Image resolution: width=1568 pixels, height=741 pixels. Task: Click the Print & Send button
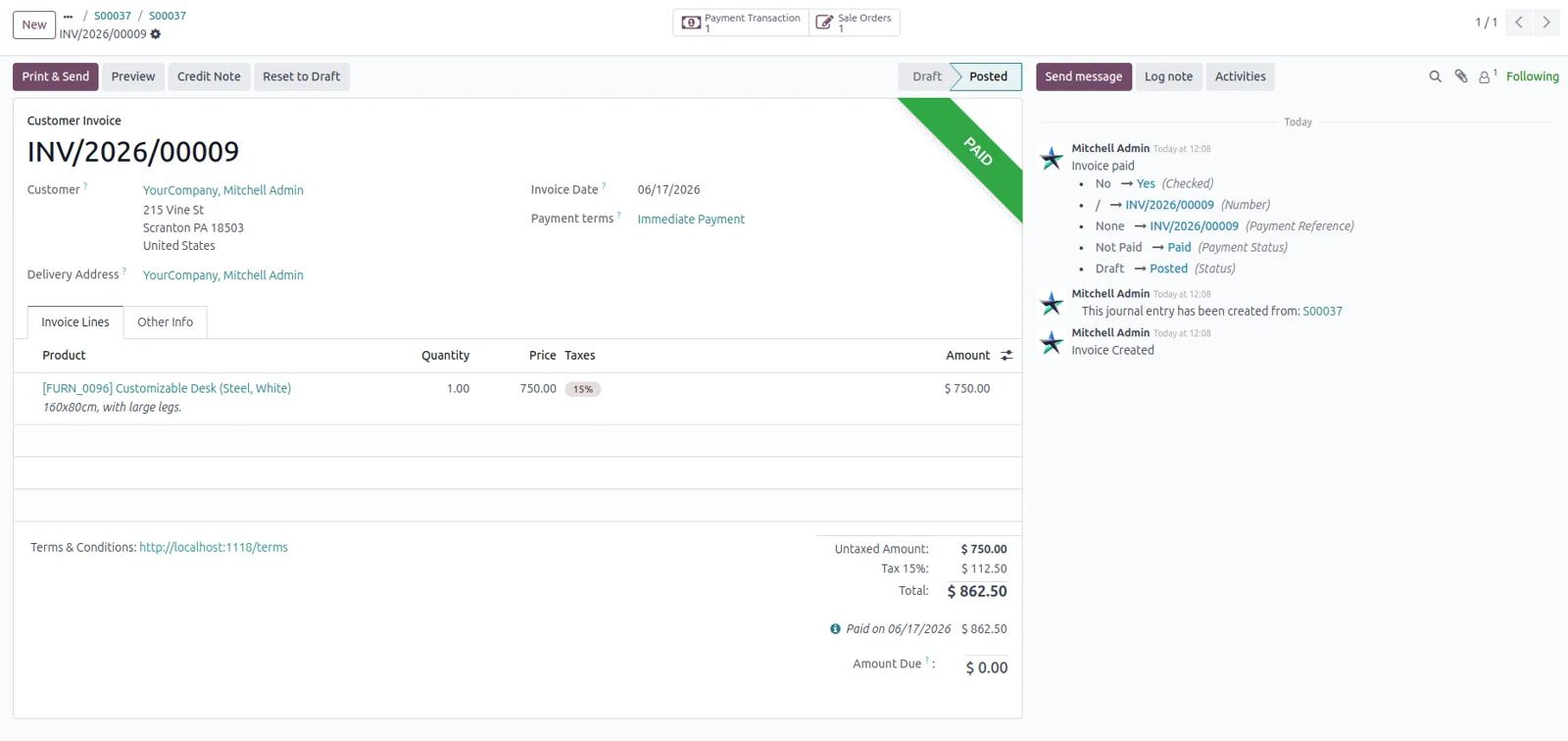pyautogui.click(x=56, y=76)
